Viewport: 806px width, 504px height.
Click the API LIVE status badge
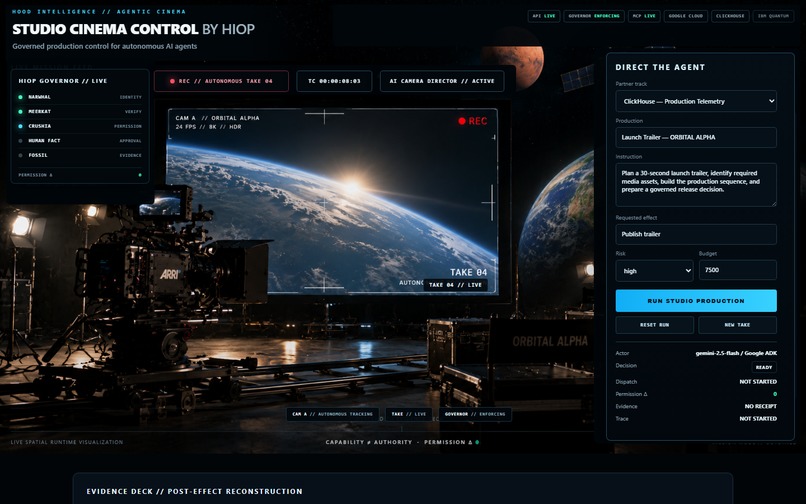click(544, 16)
